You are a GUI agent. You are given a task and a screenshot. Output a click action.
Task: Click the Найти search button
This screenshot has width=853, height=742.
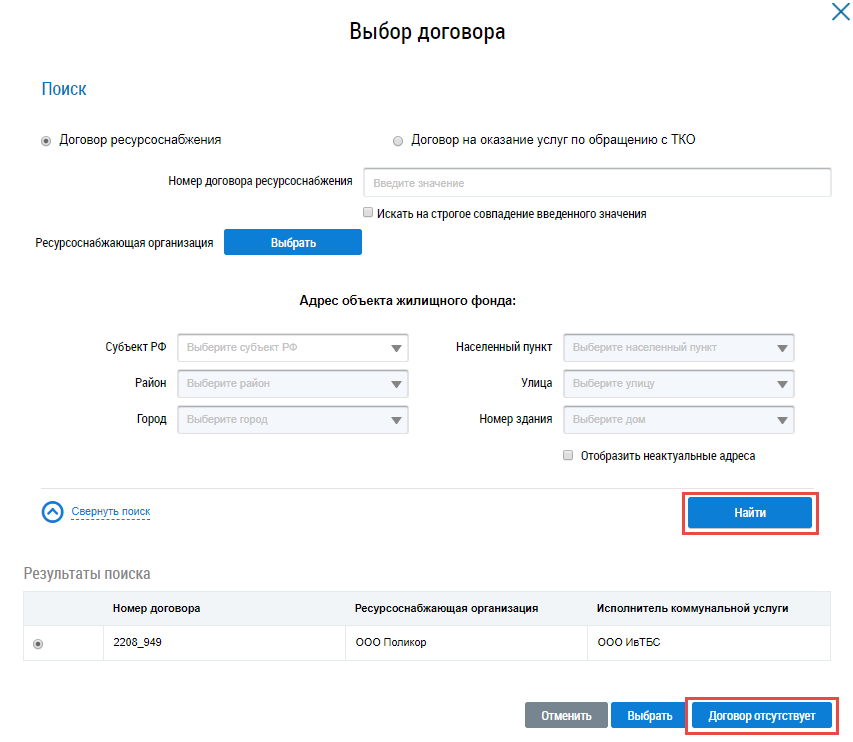[x=750, y=512]
